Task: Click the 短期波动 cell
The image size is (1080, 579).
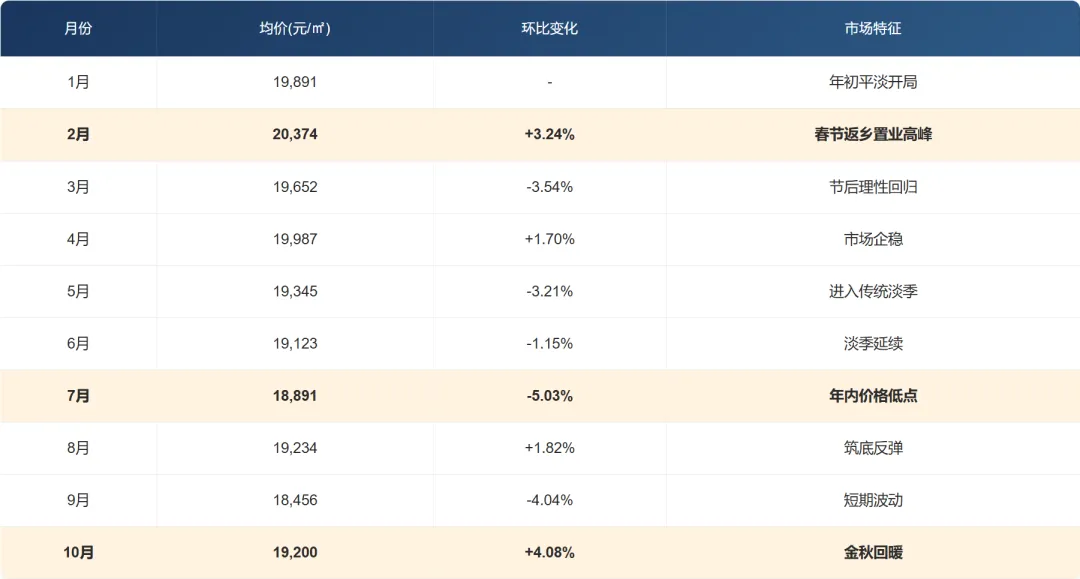Action: tap(872, 500)
